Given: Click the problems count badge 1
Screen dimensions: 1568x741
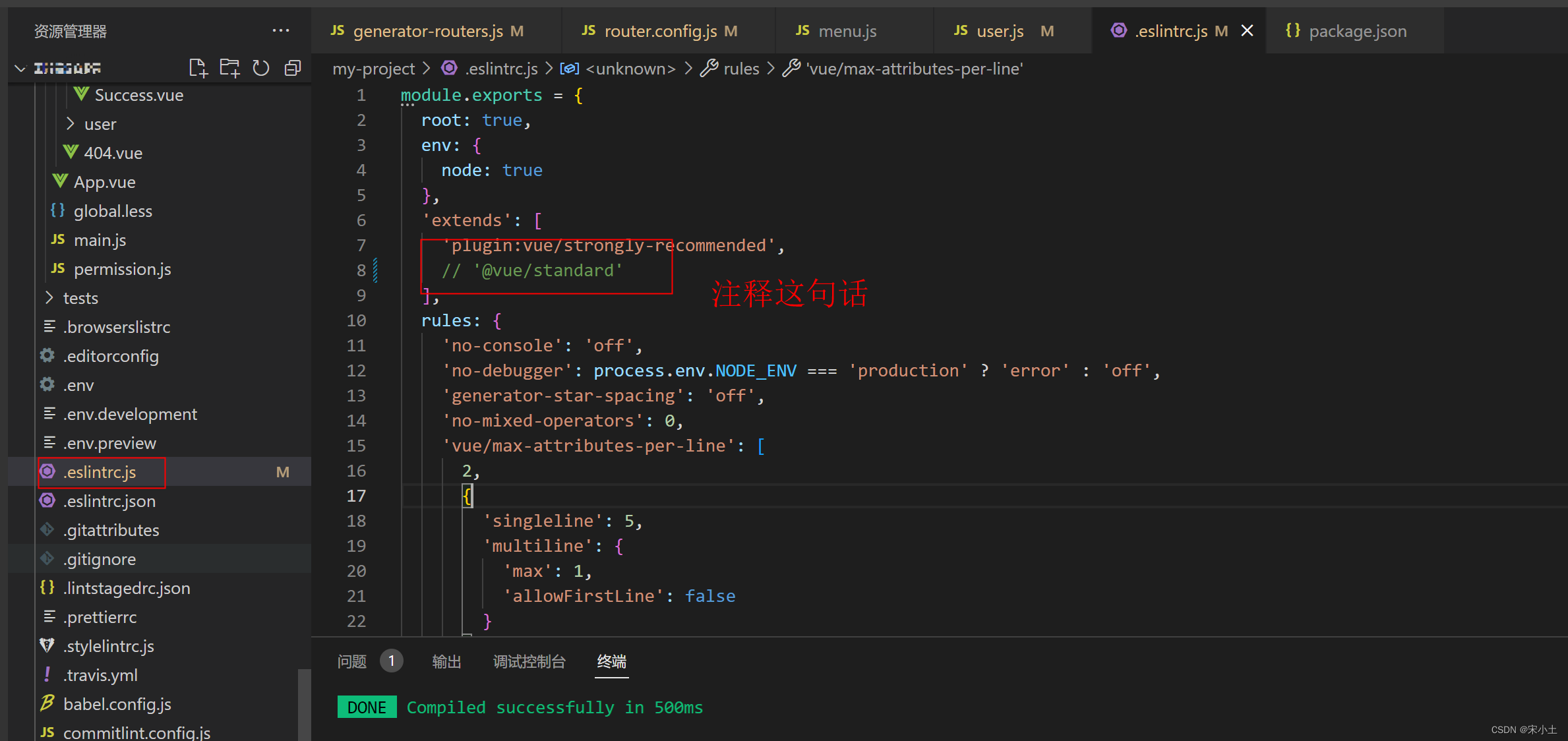Looking at the screenshot, I should coord(391,661).
